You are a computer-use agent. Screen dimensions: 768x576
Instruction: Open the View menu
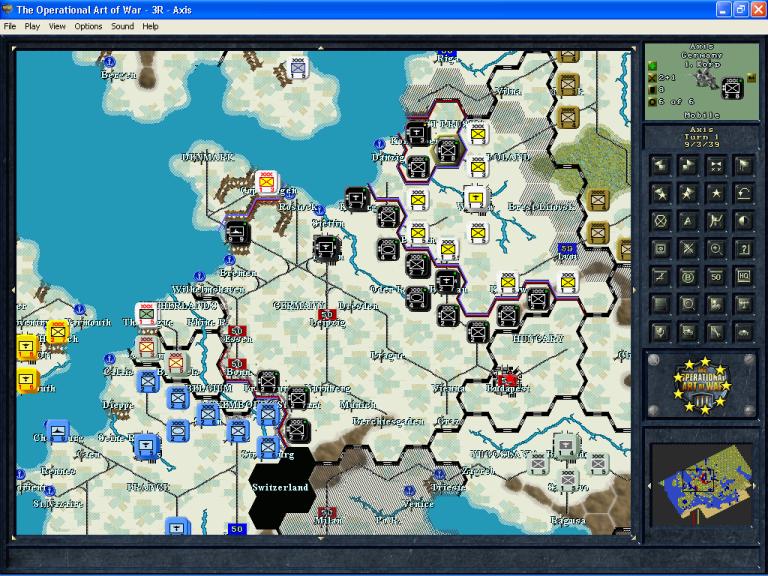tap(57, 26)
